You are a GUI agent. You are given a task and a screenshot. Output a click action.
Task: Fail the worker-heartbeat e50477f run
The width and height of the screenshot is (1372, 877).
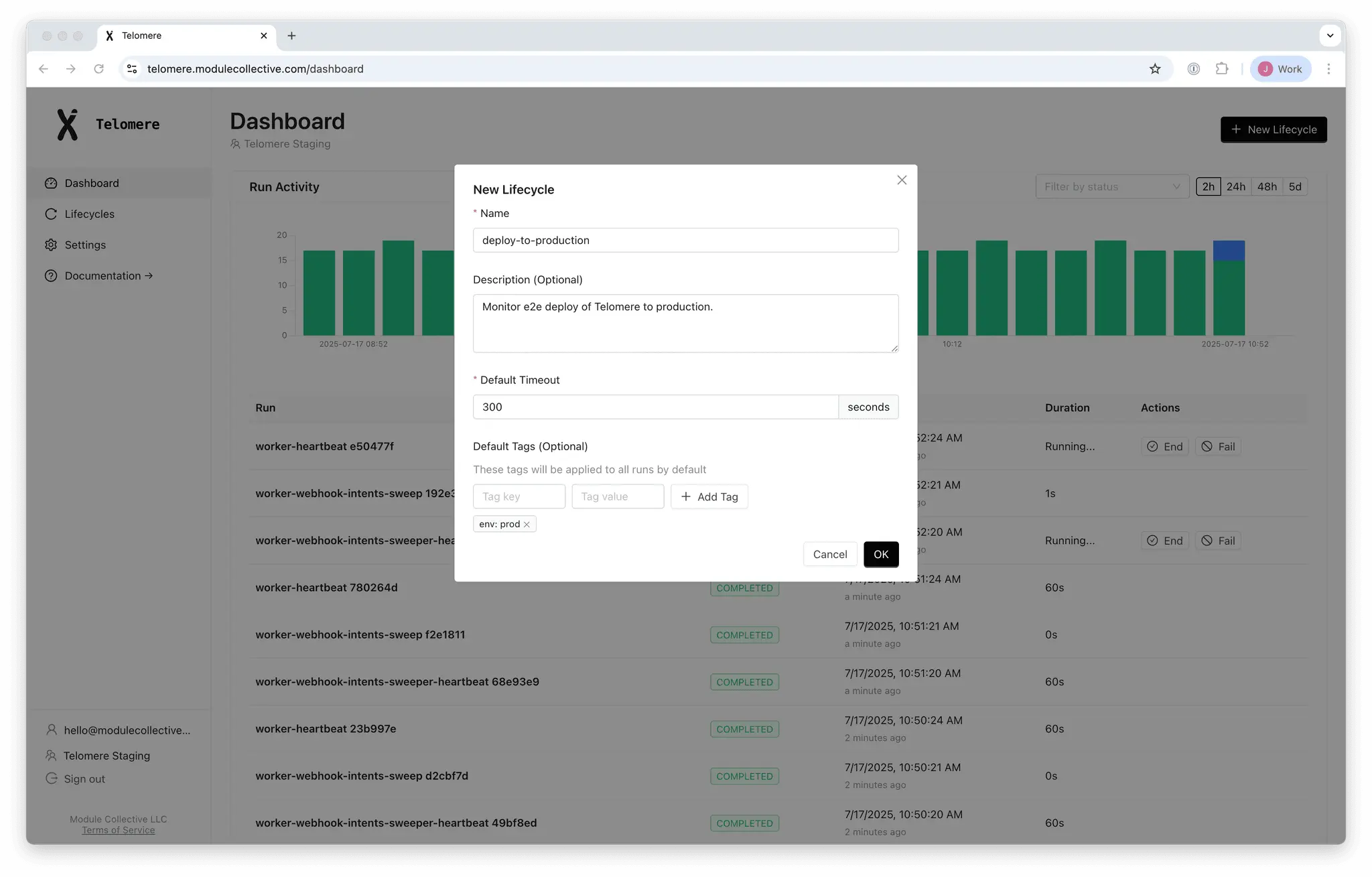click(1218, 447)
